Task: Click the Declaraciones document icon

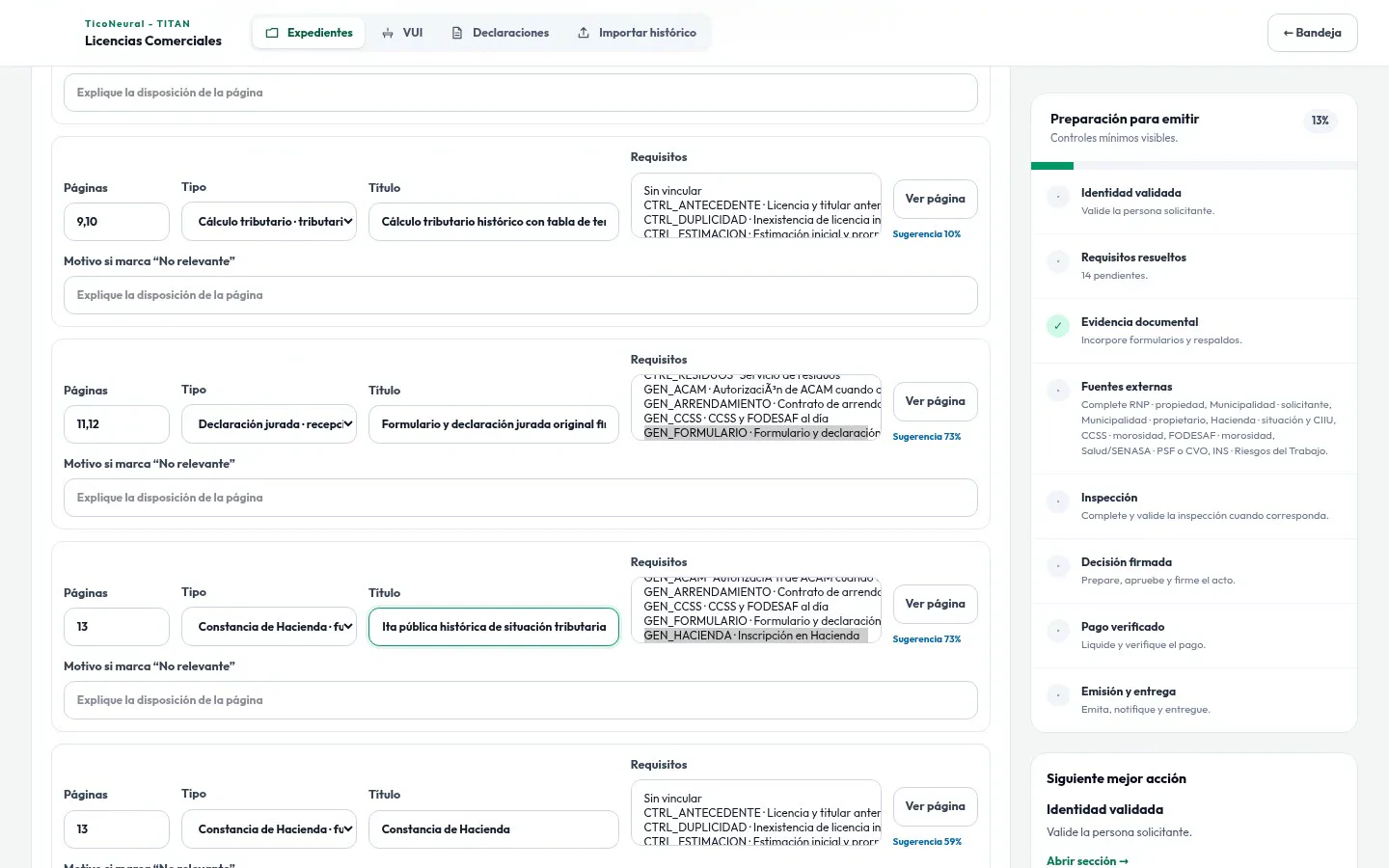Action: [457, 33]
